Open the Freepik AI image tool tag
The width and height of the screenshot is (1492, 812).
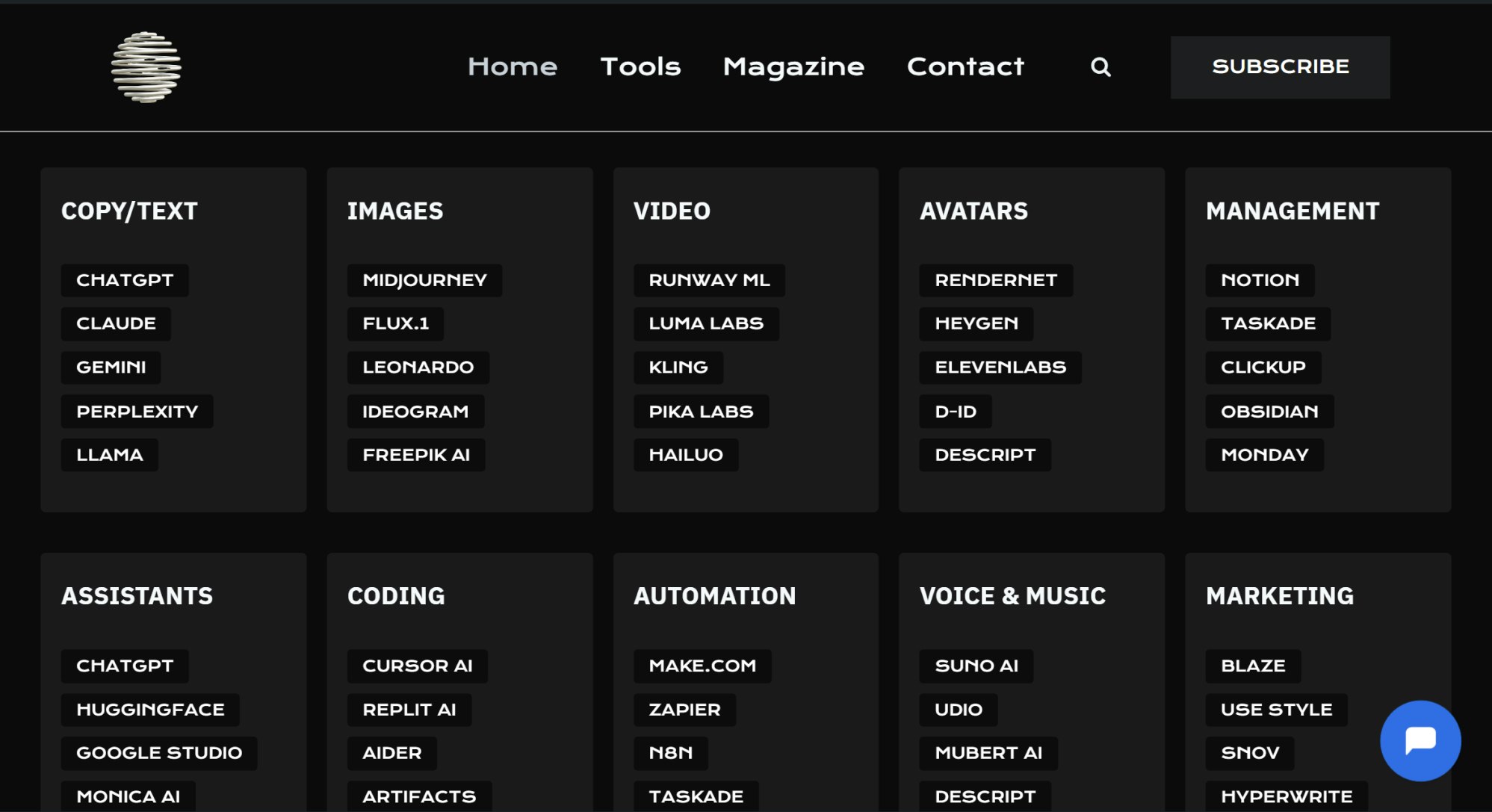415,455
